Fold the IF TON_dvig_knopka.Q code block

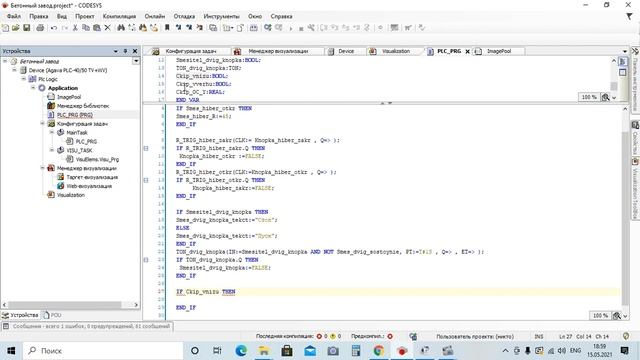tap(146, 260)
